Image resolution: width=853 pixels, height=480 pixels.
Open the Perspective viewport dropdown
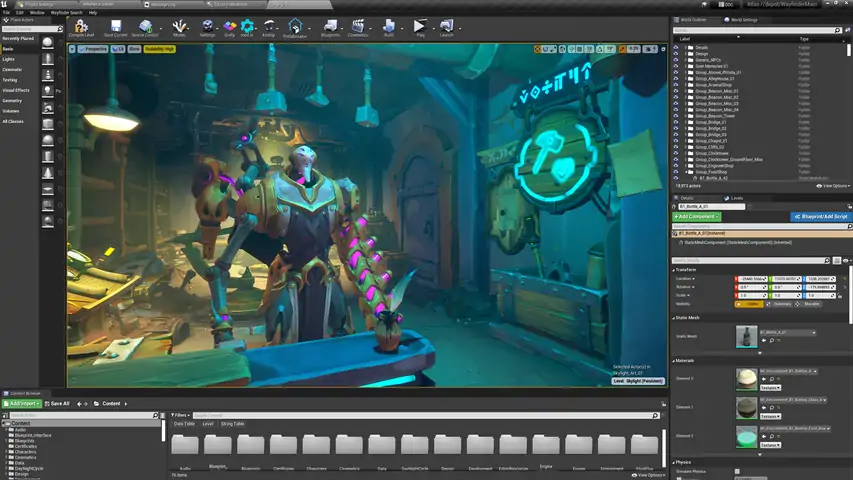(94, 48)
